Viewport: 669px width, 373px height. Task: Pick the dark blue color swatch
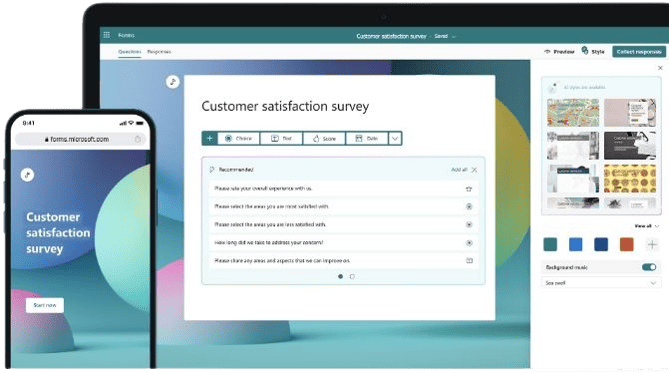[x=601, y=245]
